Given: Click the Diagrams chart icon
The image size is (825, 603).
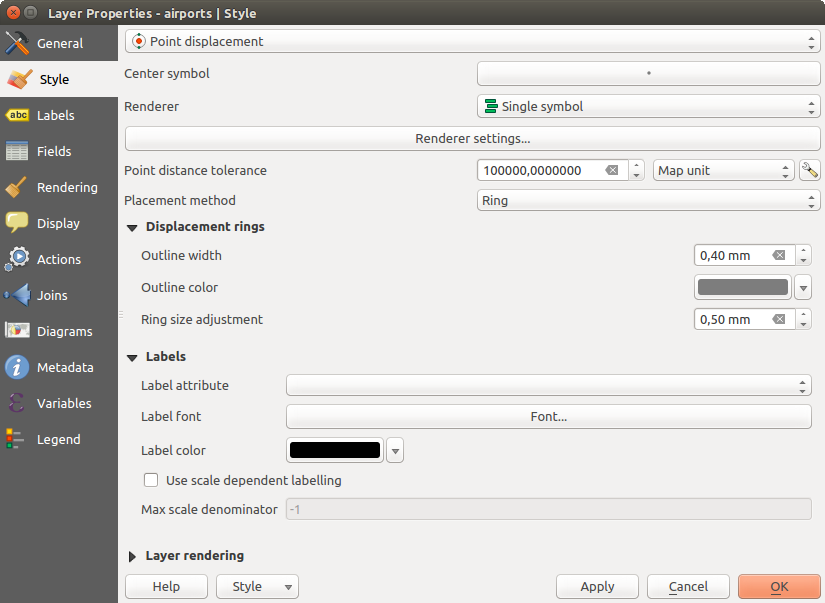Looking at the screenshot, I should (x=17, y=332).
